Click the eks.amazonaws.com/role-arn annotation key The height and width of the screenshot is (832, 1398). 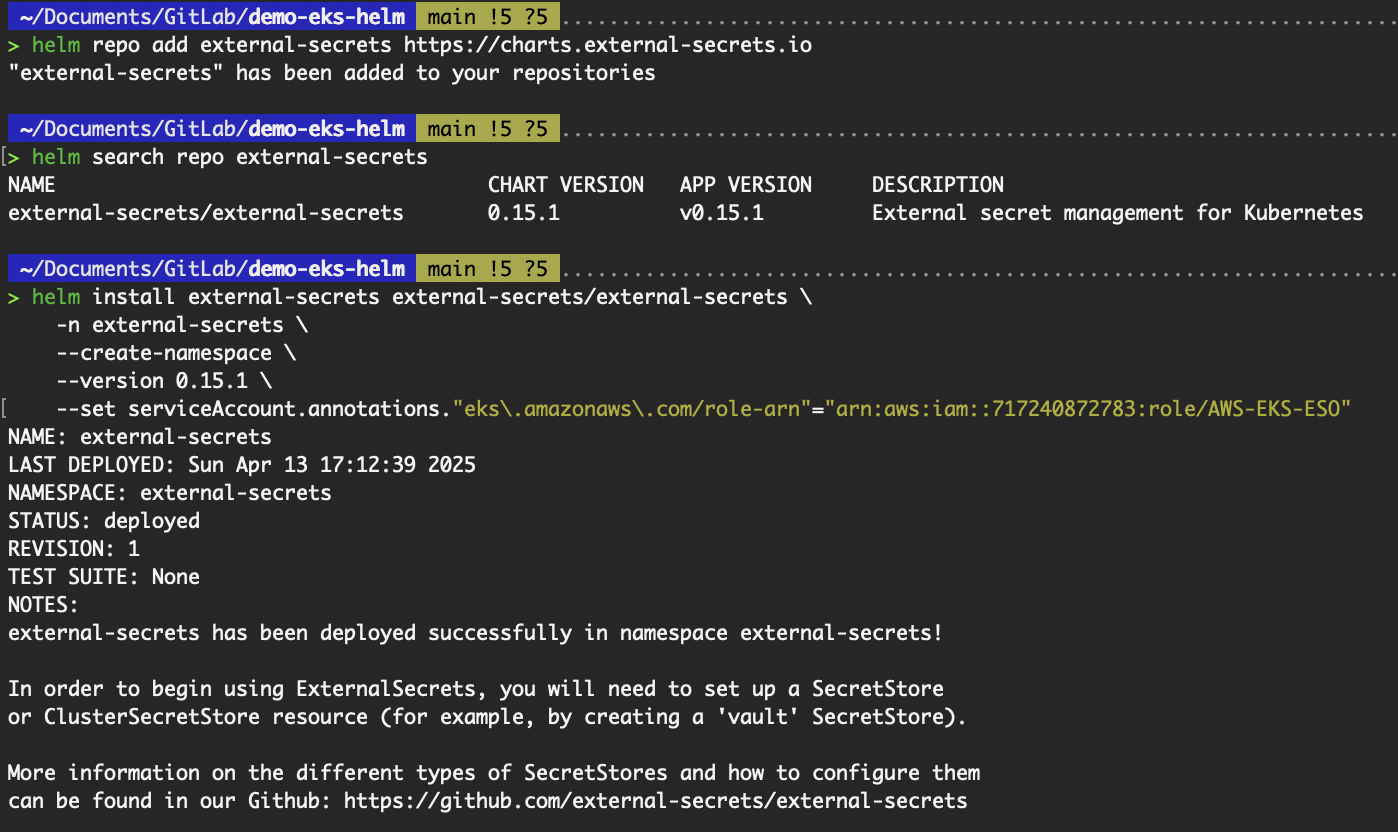coord(632,409)
